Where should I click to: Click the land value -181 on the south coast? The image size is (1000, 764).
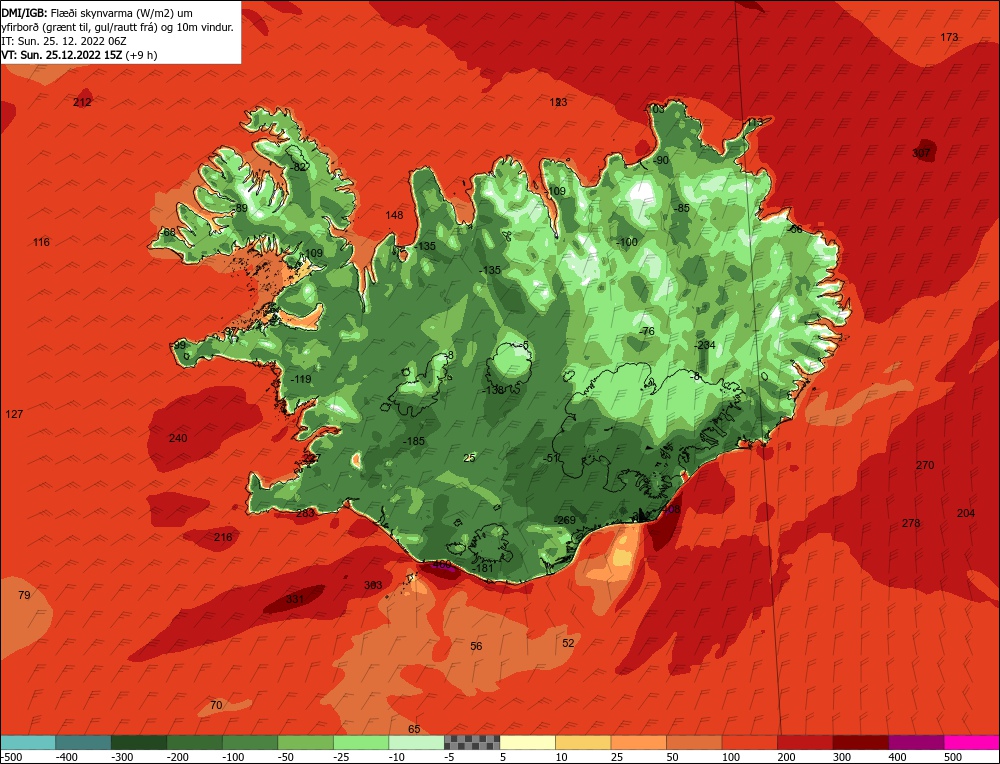click(483, 568)
